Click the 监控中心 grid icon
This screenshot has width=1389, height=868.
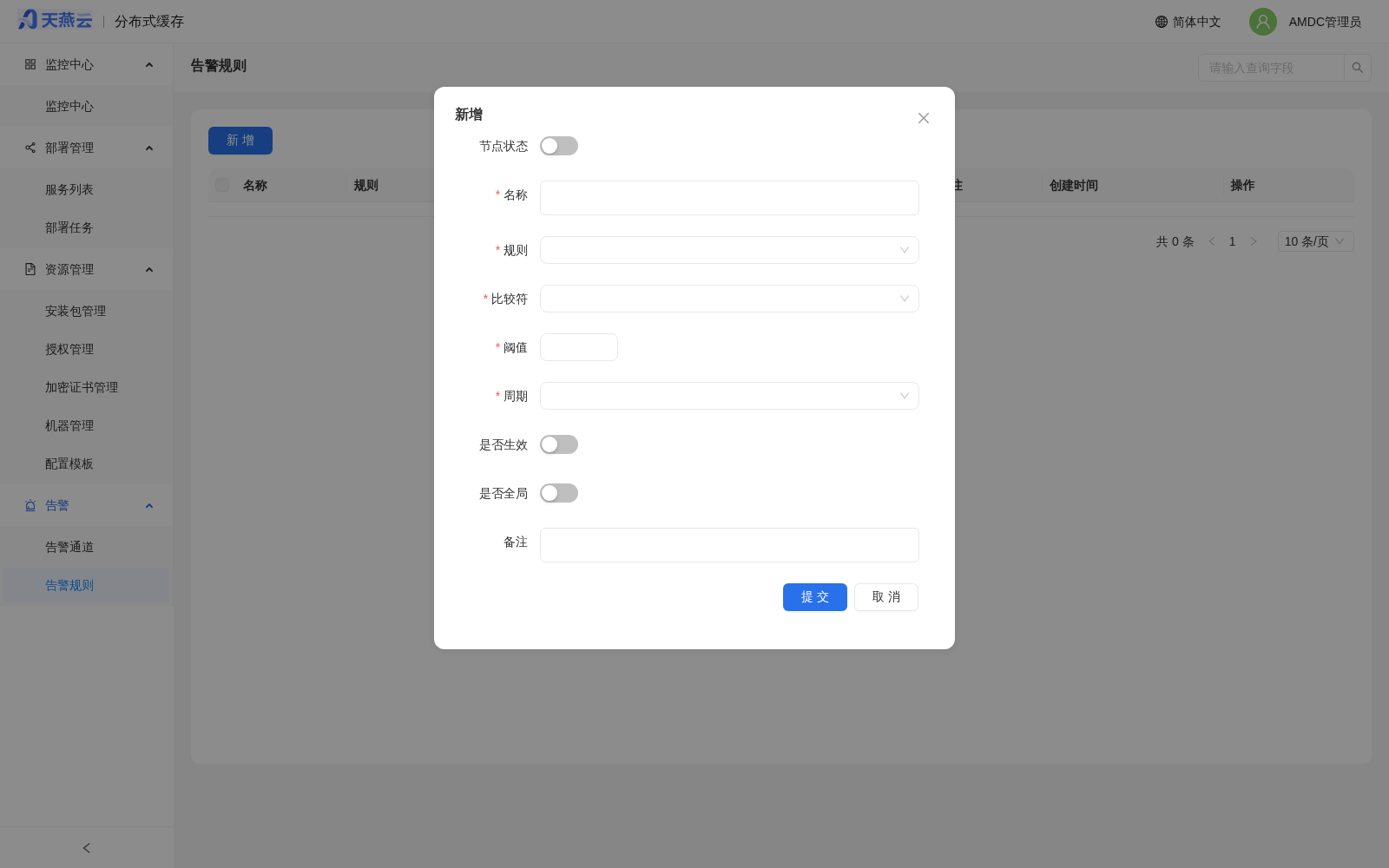click(x=30, y=64)
